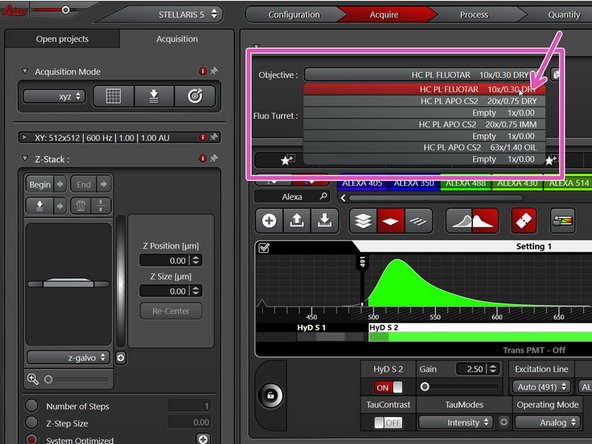Click the lock knob icon
The image size is (592, 444).
point(270,395)
